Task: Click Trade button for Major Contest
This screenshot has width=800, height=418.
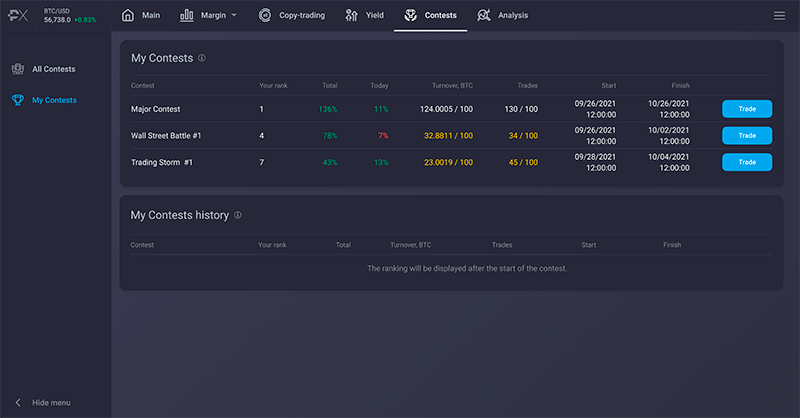Action: (x=747, y=109)
